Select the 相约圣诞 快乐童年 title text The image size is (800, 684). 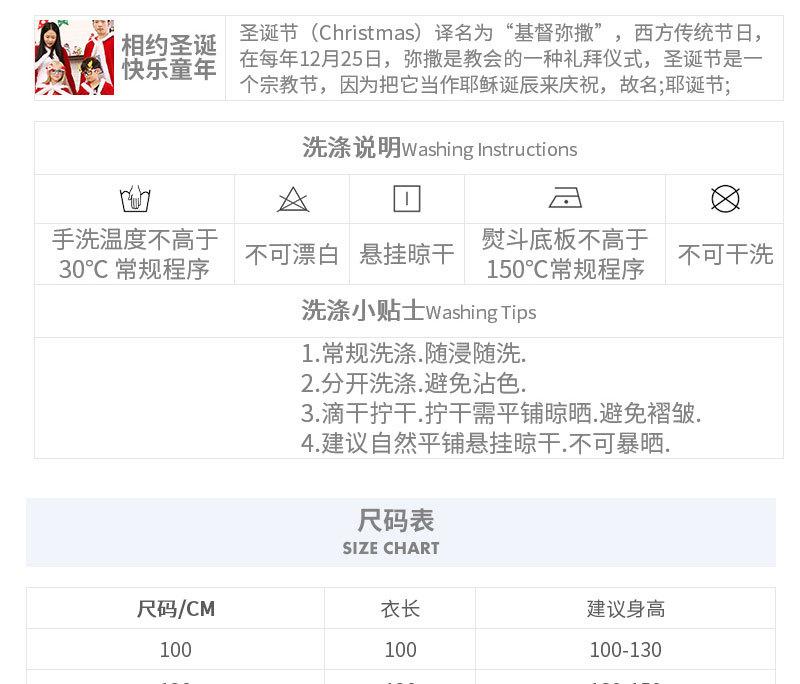[169, 57]
